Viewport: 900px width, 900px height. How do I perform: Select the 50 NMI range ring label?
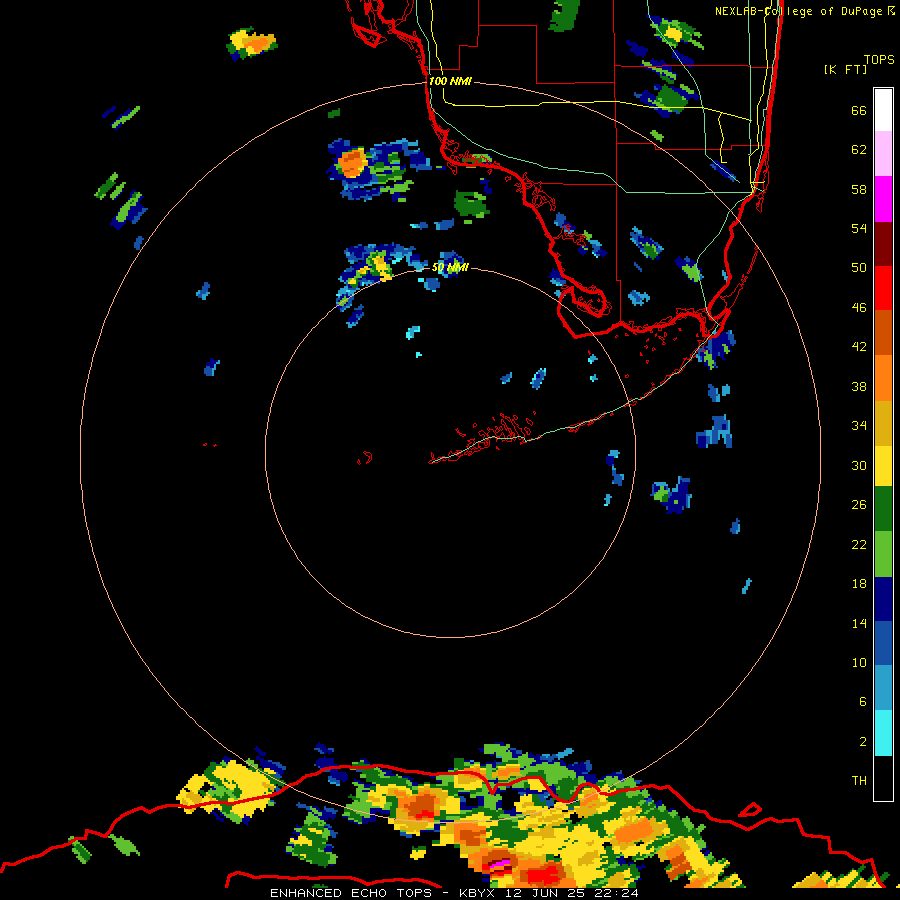(450, 267)
